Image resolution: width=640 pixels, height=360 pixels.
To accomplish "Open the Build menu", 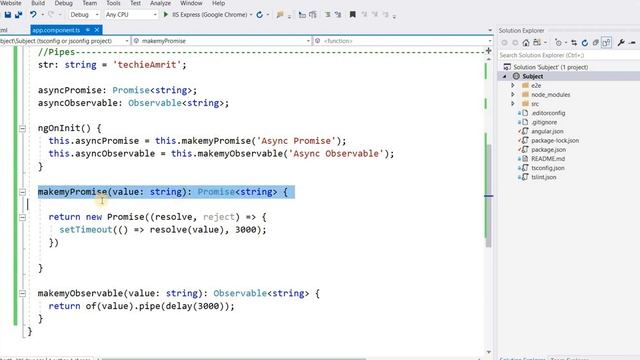I will point(38,3).
